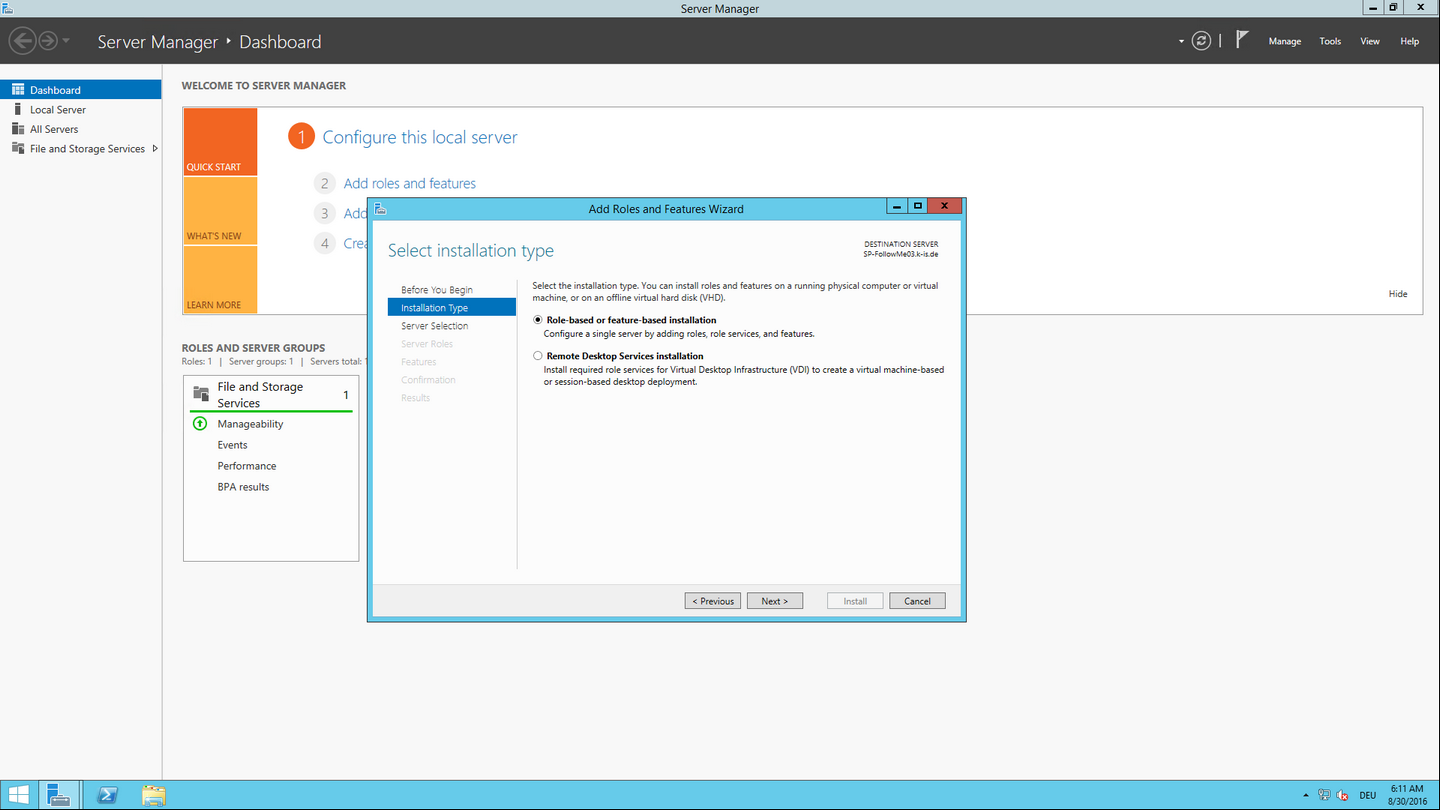Select Dashboard in the left navigation pane
The height and width of the screenshot is (810, 1440).
point(80,90)
